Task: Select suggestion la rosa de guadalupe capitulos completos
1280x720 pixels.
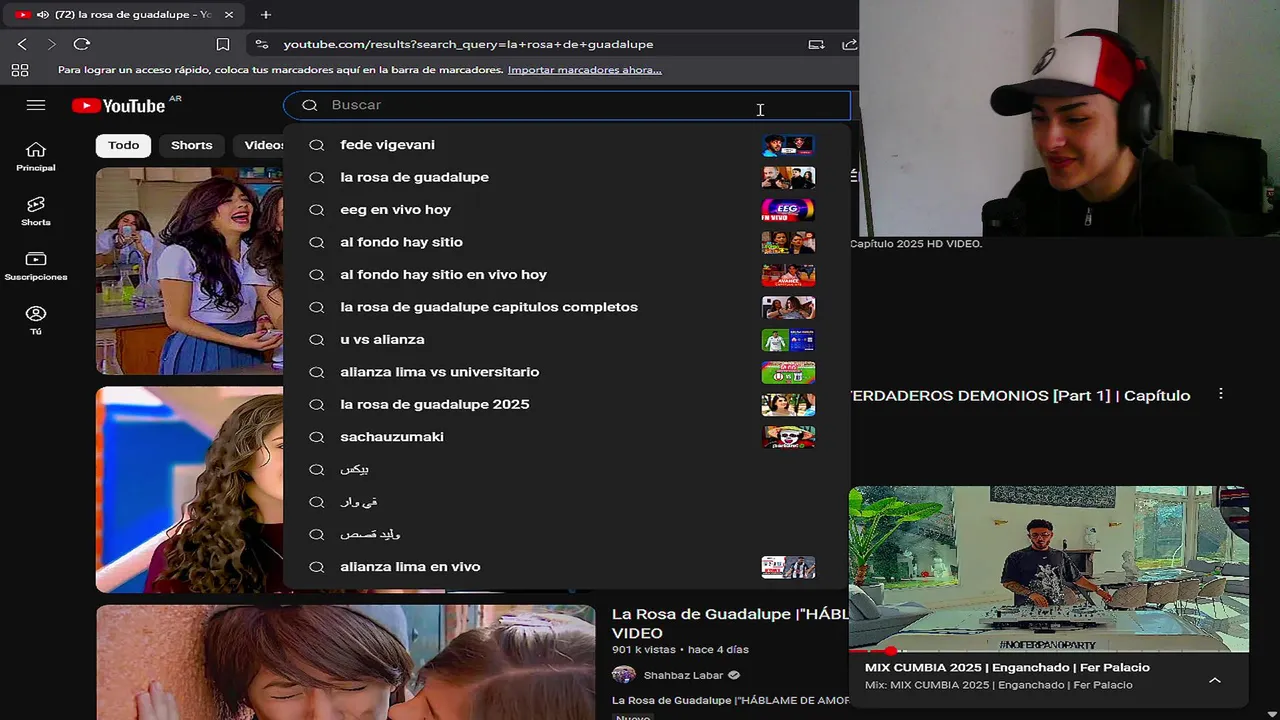Action: click(x=567, y=307)
